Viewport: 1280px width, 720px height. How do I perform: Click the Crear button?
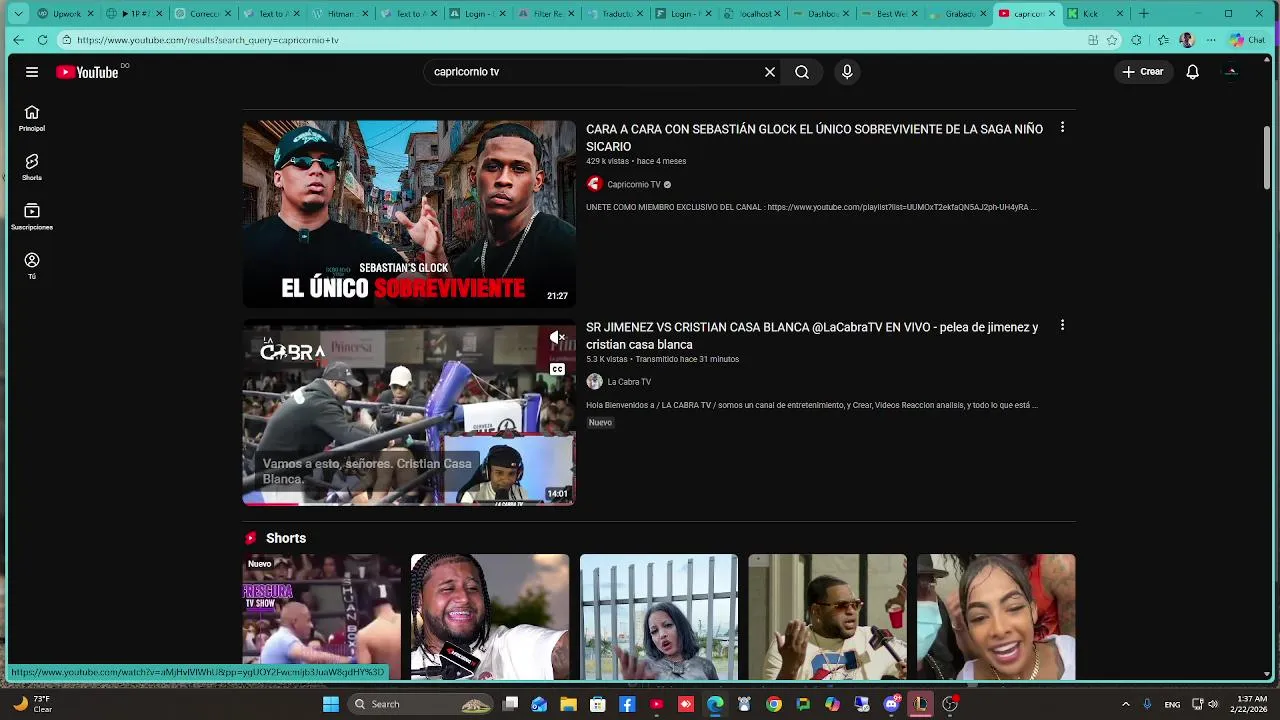pyautogui.click(x=1143, y=72)
